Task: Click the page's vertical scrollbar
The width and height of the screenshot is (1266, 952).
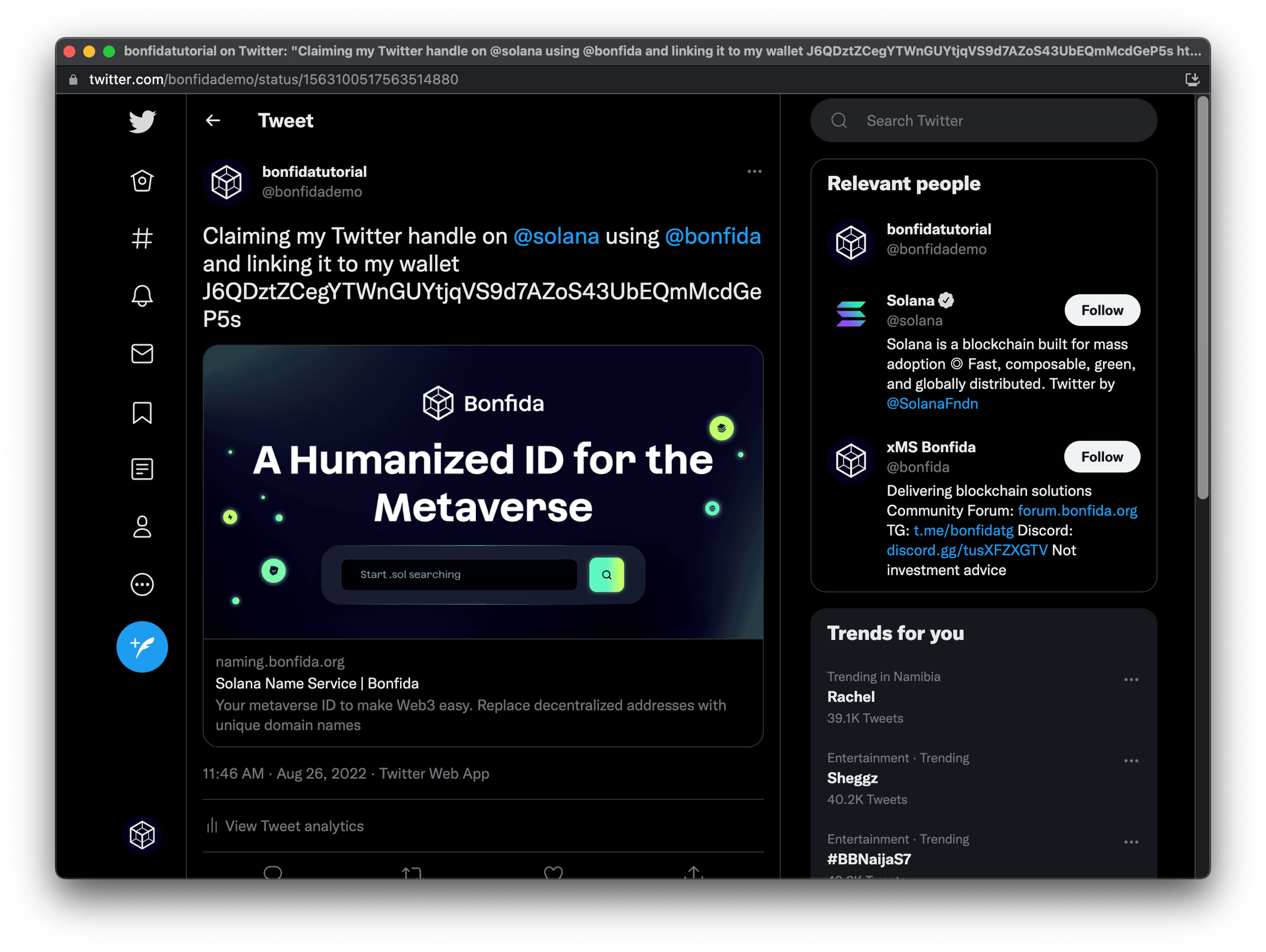Action: (x=1202, y=298)
